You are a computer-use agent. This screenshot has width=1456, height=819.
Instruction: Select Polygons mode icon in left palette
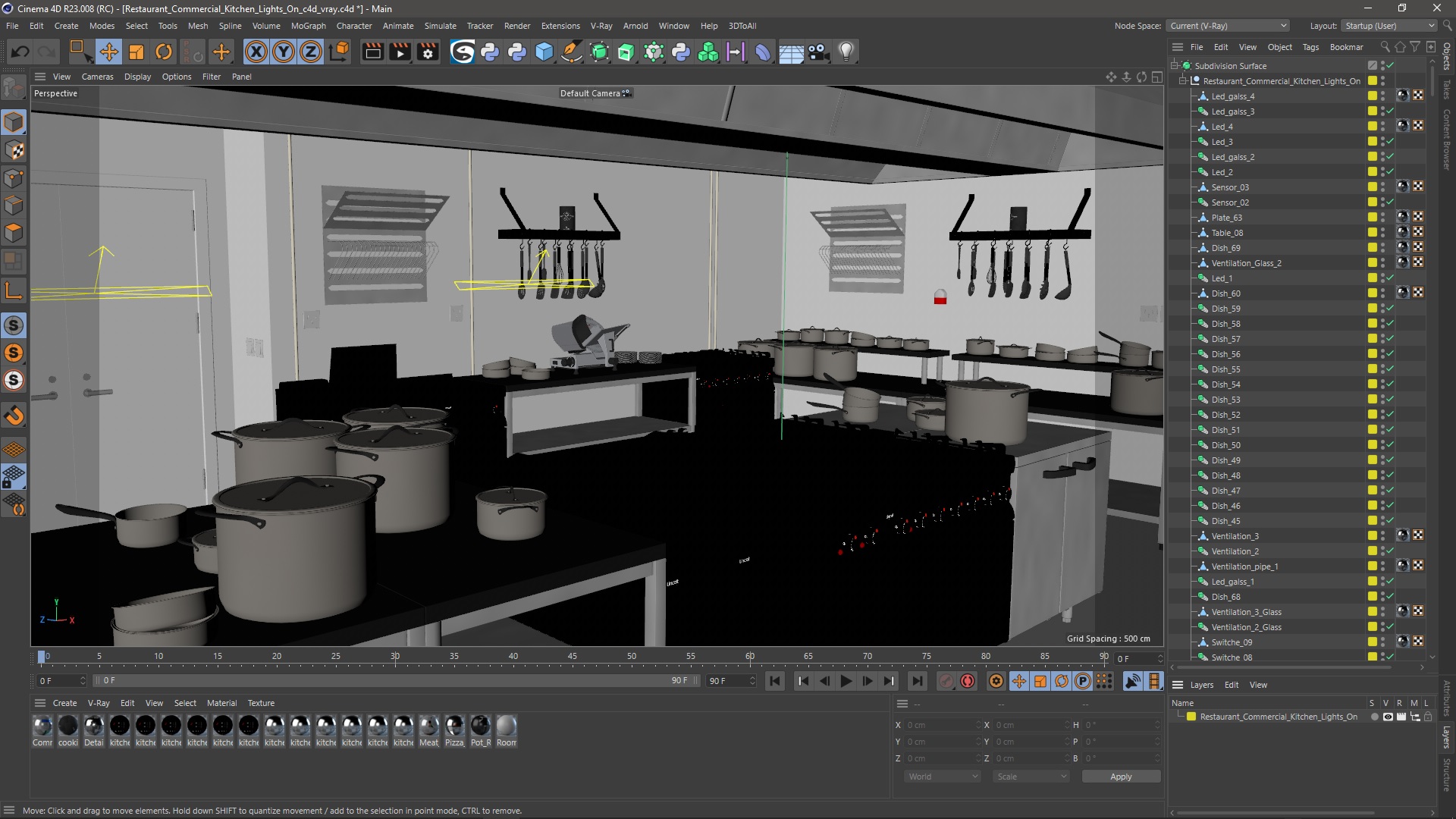pos(14,233)
